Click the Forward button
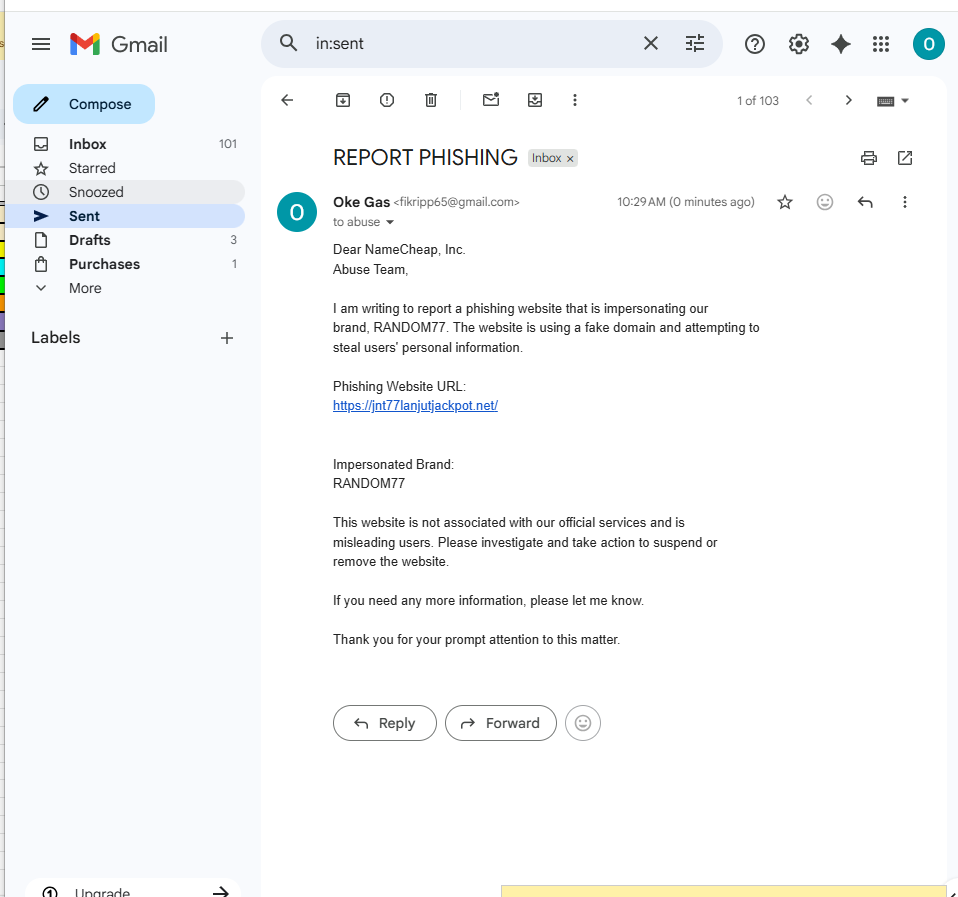Image resolution: width=958 pixels, height=897 pixels. [501, 723]
